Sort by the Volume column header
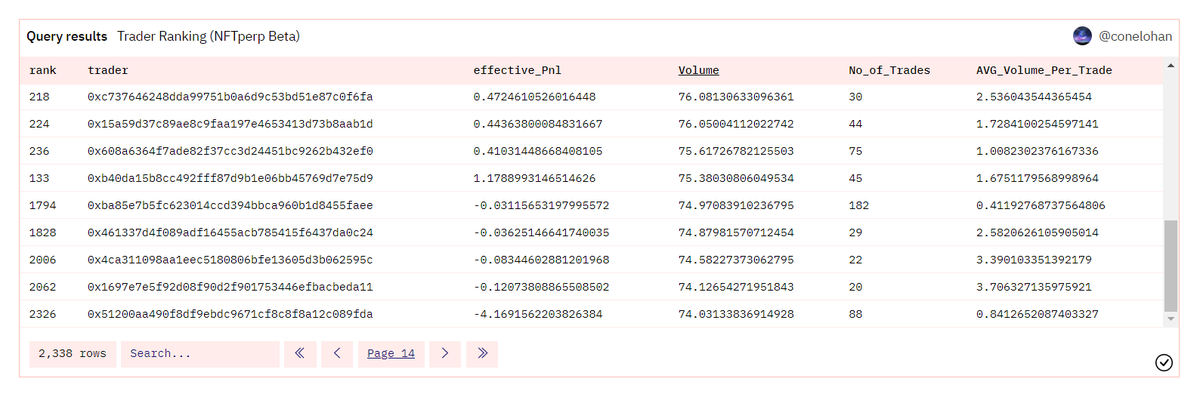1200x394 pixels. 698,70
